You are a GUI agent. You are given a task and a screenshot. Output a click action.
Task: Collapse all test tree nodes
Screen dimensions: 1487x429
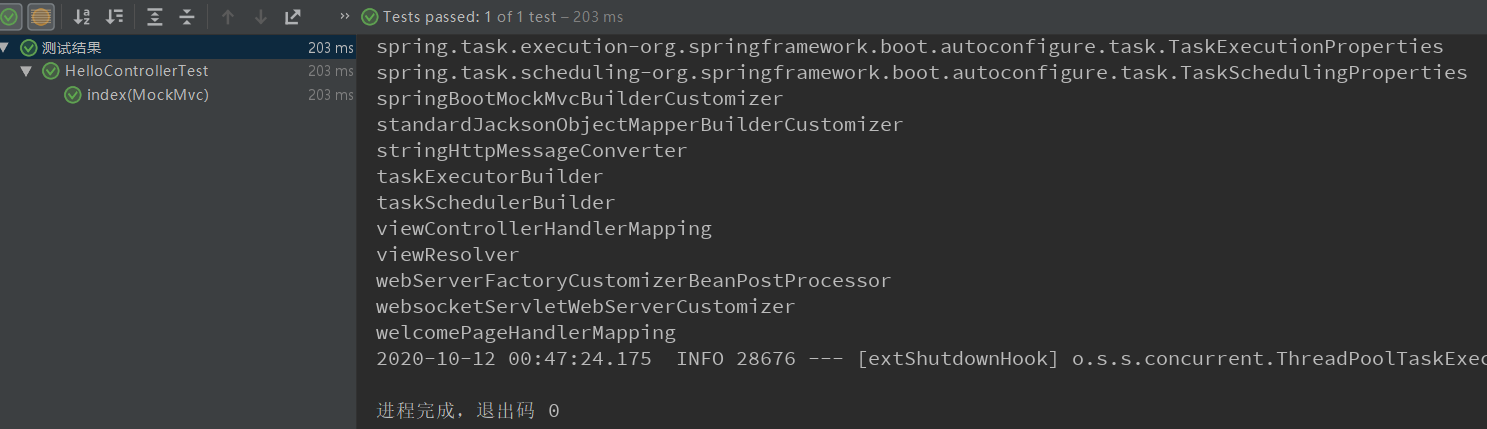[187, 16]
